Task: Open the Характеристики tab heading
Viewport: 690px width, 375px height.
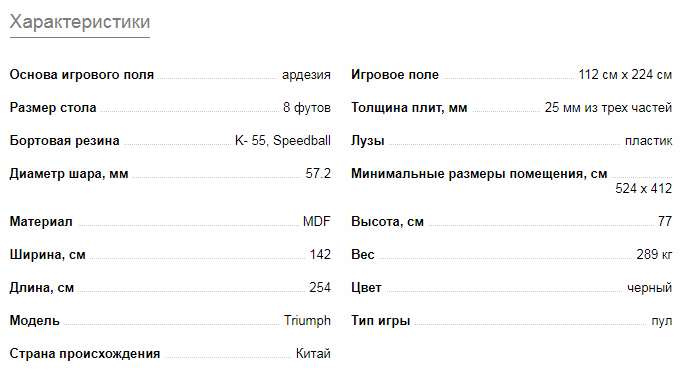Action: point(80,22)
